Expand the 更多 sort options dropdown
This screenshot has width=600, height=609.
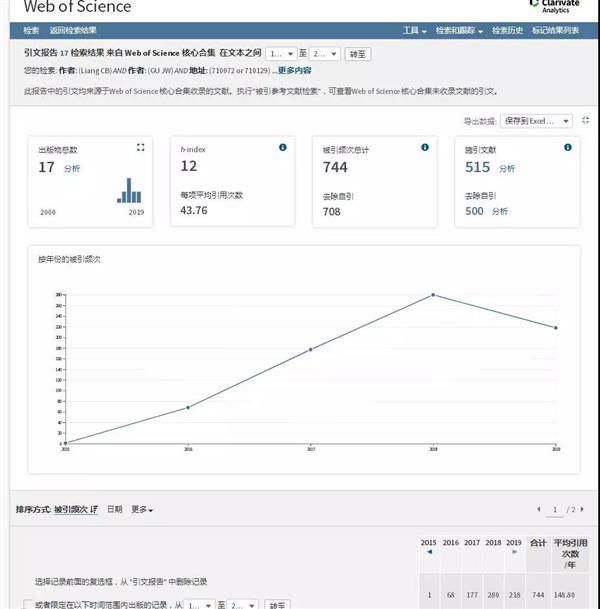tap(141, 510)
